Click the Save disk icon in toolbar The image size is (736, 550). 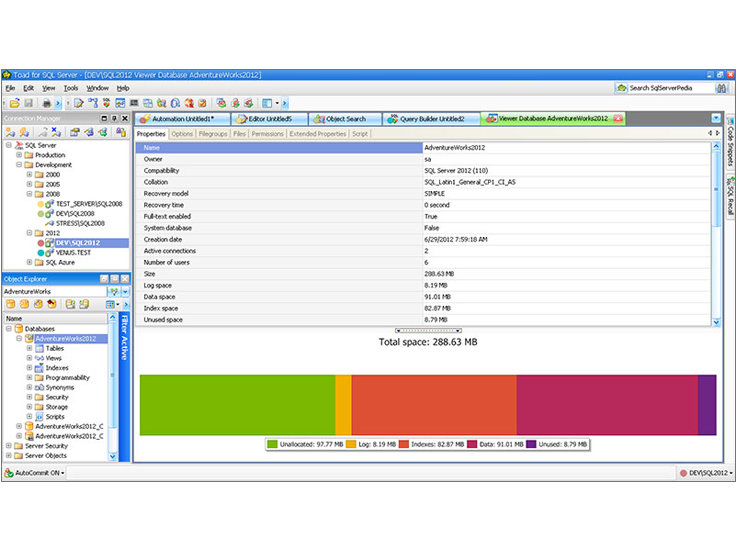tap(28, 103)
